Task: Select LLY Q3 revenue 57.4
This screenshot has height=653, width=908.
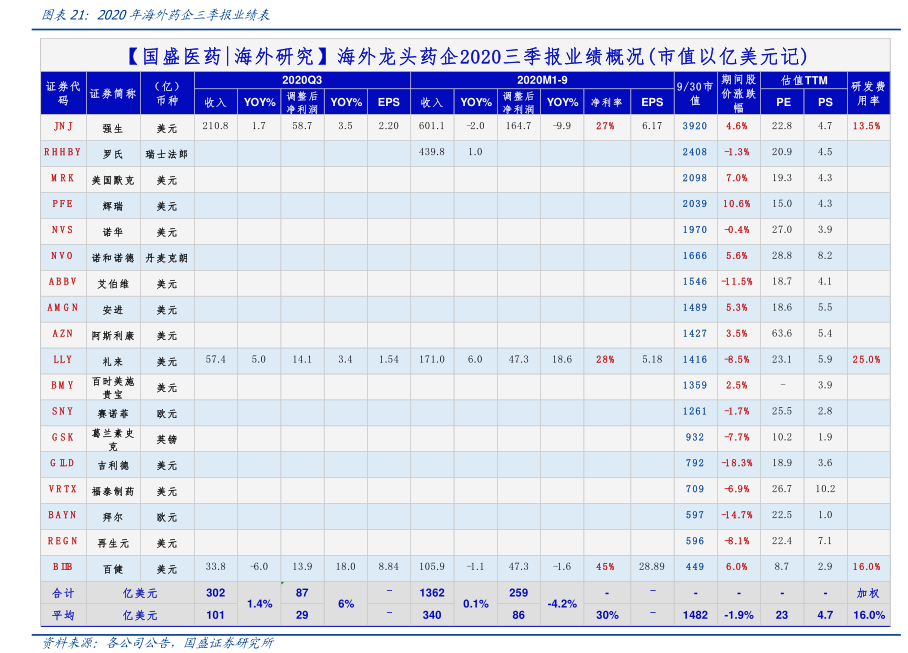Action: (x=215, y=359)
